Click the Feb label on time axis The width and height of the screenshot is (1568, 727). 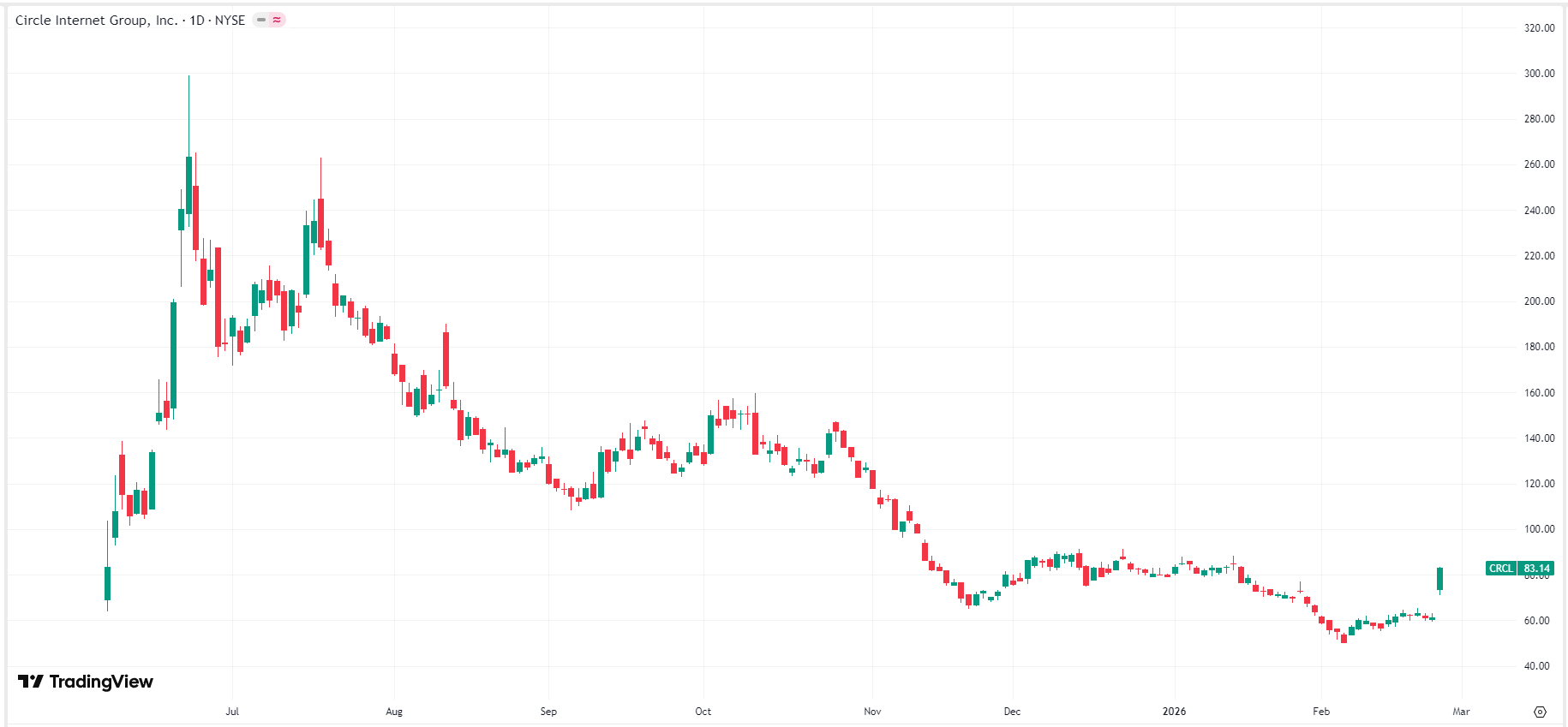(1321, 712)
